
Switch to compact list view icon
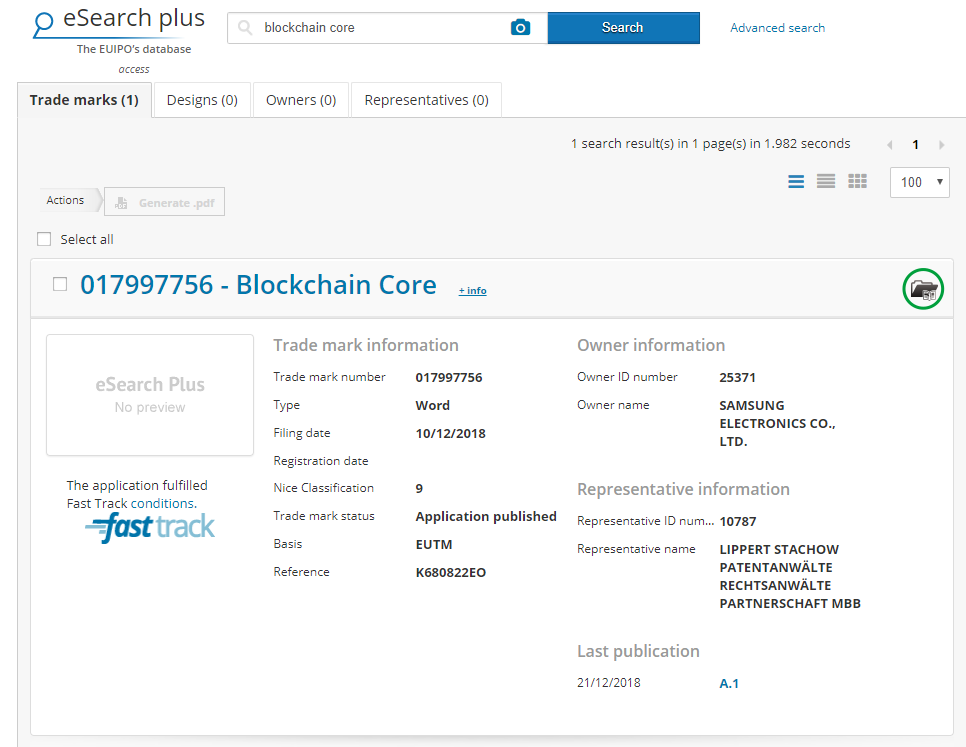826,181
